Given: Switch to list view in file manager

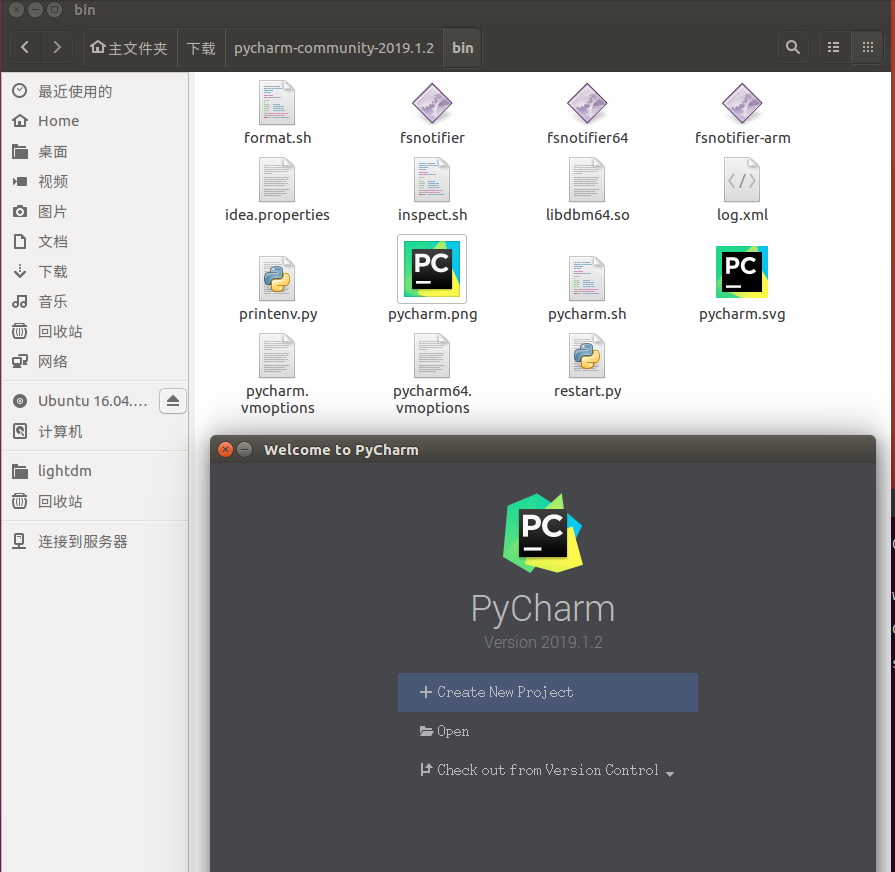Looking at the screenshot, I should coord(833,47).
